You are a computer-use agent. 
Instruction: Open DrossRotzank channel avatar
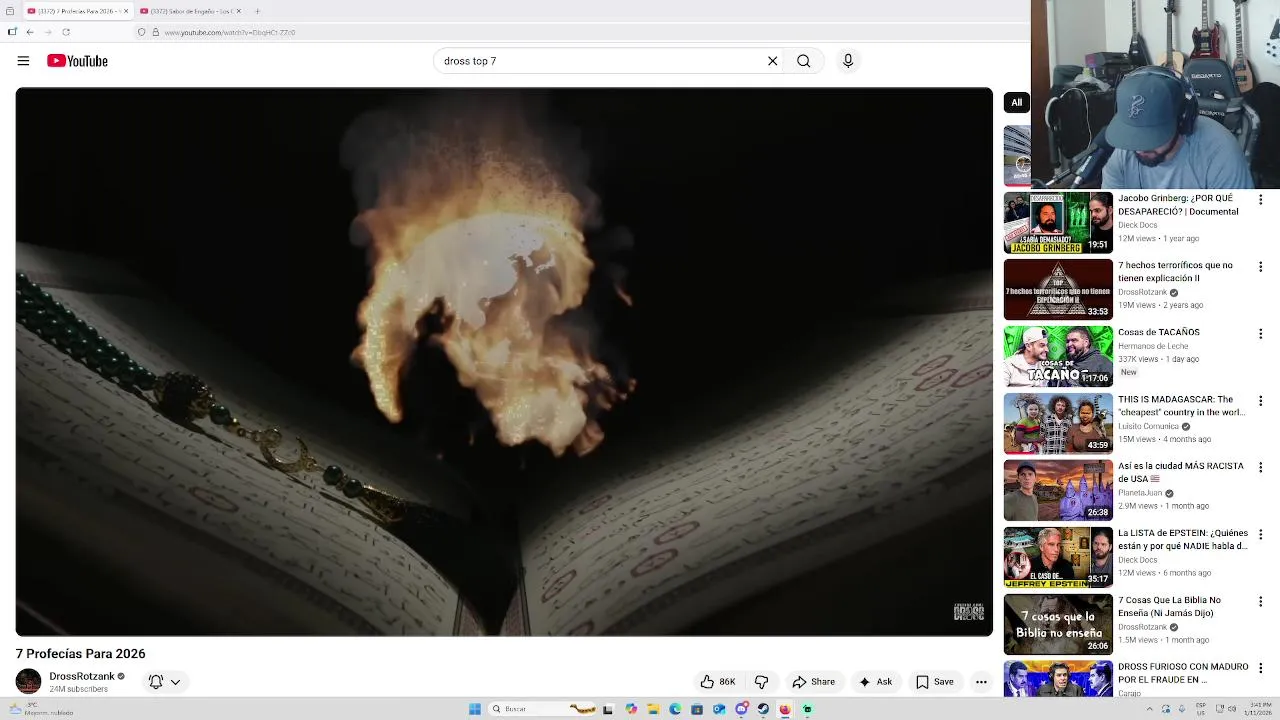(28, 682)
